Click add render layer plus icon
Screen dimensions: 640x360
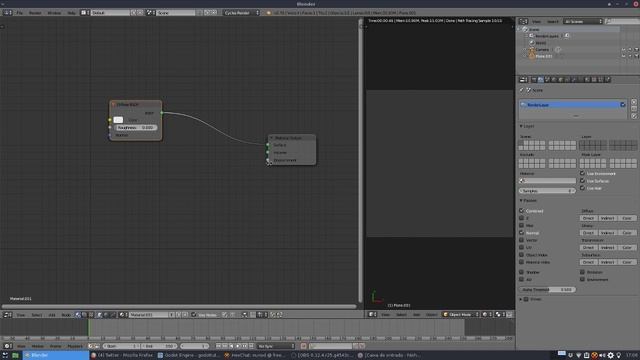coord(634,102)
